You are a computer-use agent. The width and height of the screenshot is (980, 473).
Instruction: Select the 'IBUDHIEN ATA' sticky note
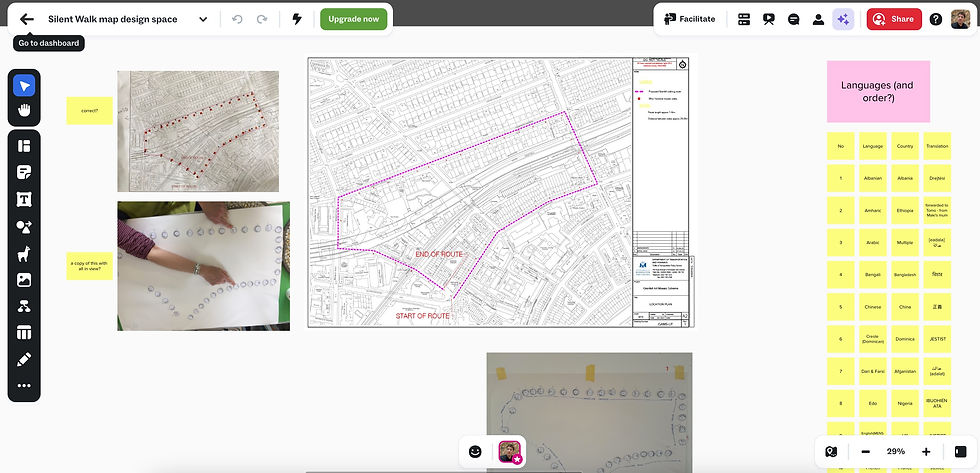[x=937, y=404]
